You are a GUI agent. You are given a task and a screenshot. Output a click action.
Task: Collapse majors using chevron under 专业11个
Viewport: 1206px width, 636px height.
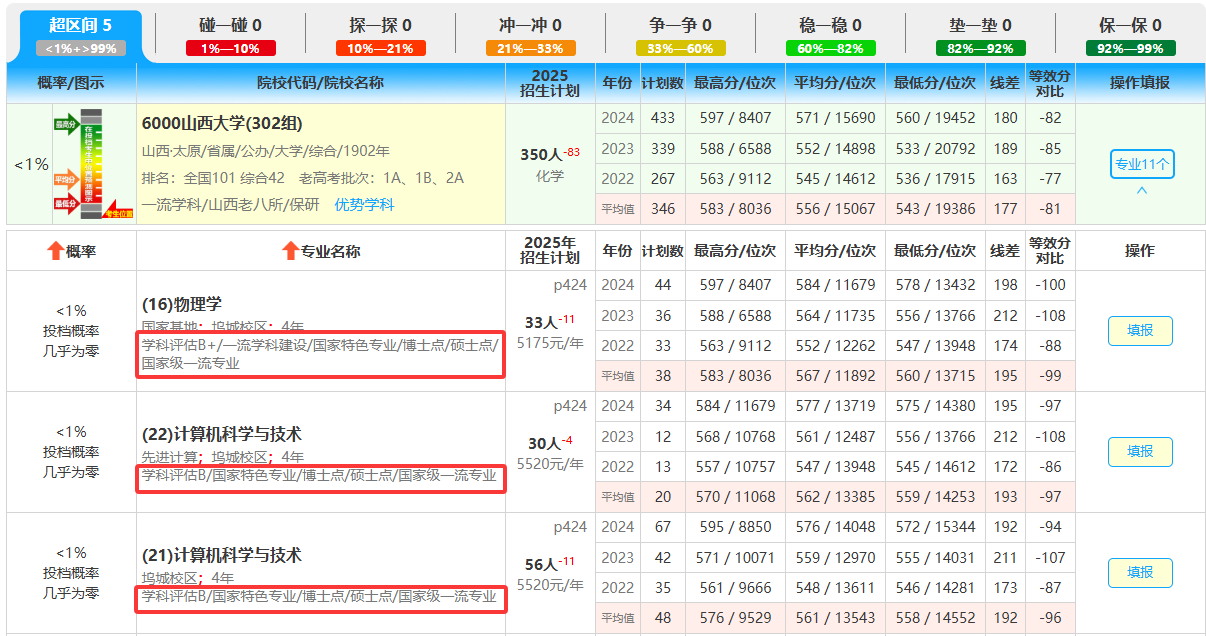point(1141,191)
